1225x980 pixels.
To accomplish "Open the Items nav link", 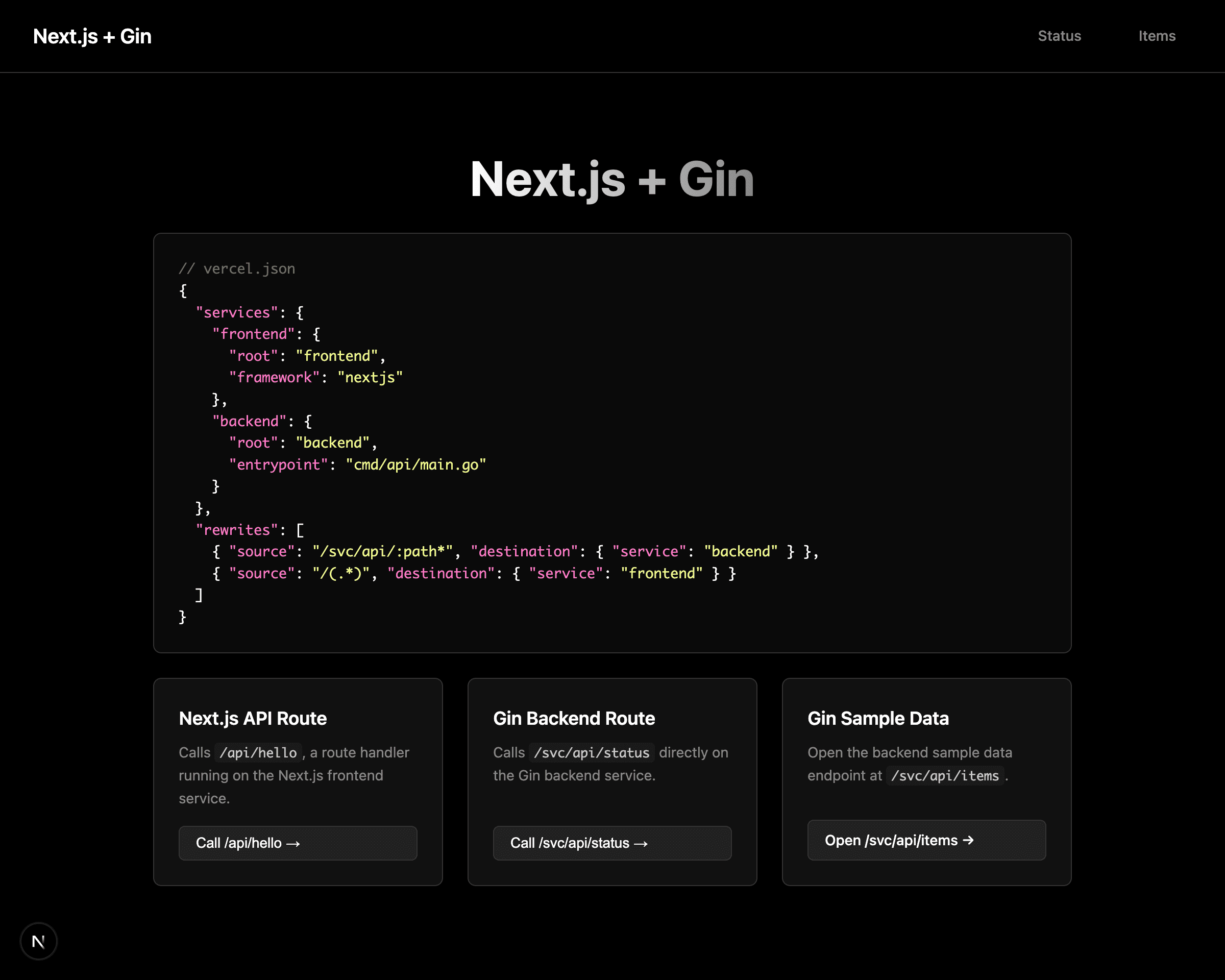I will (x=1157, y=36).
